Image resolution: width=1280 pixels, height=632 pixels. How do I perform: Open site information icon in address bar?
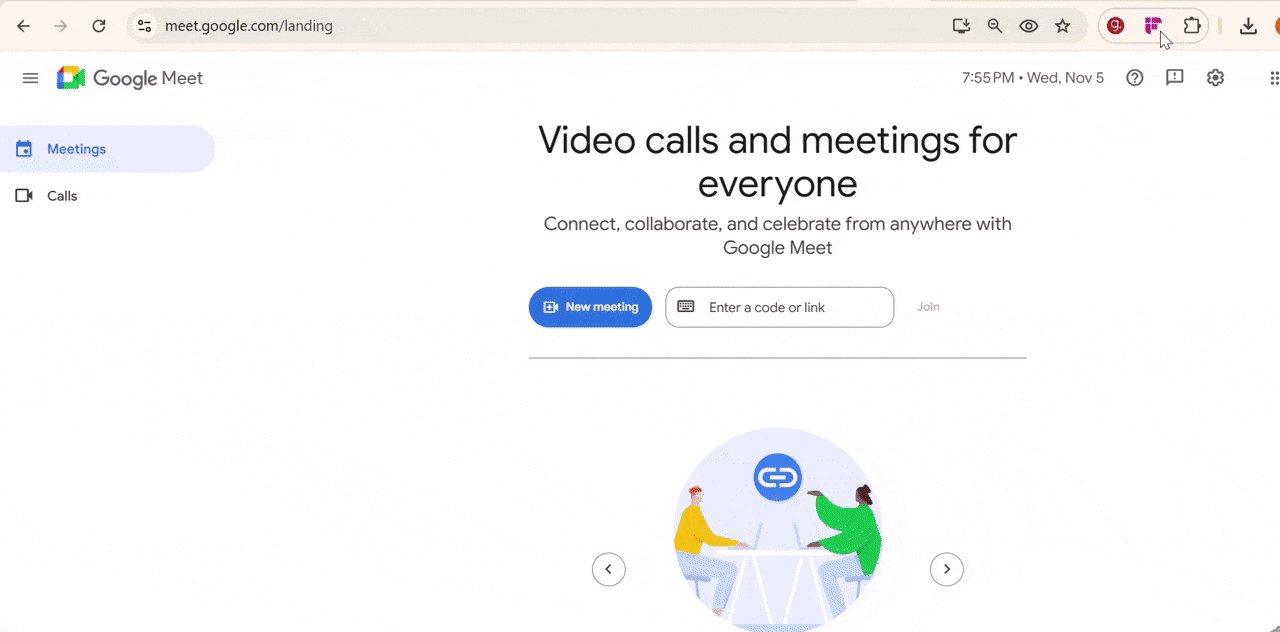[x=144, y=26]
